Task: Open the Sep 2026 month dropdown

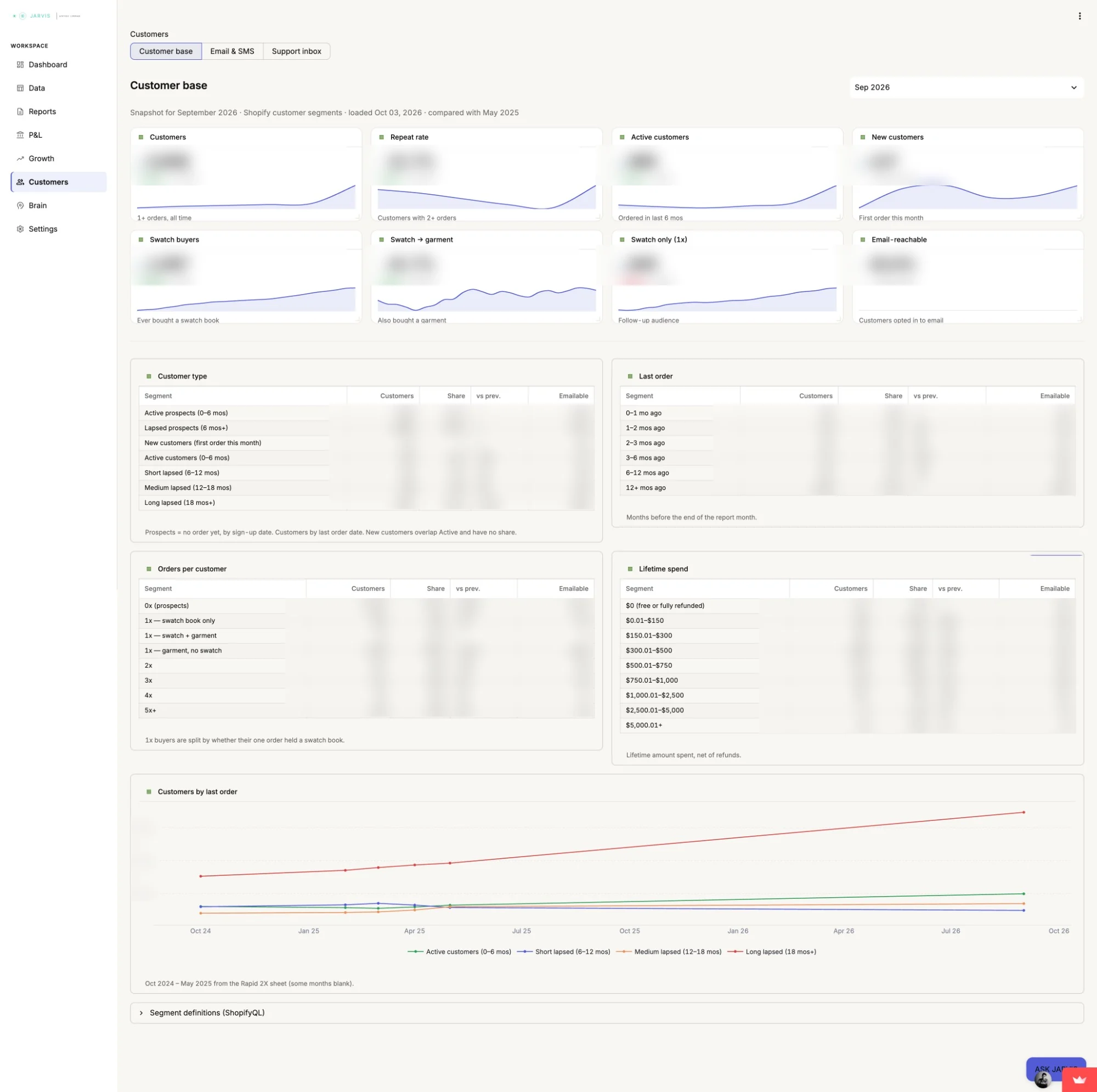Action: (x=966, y=87)
